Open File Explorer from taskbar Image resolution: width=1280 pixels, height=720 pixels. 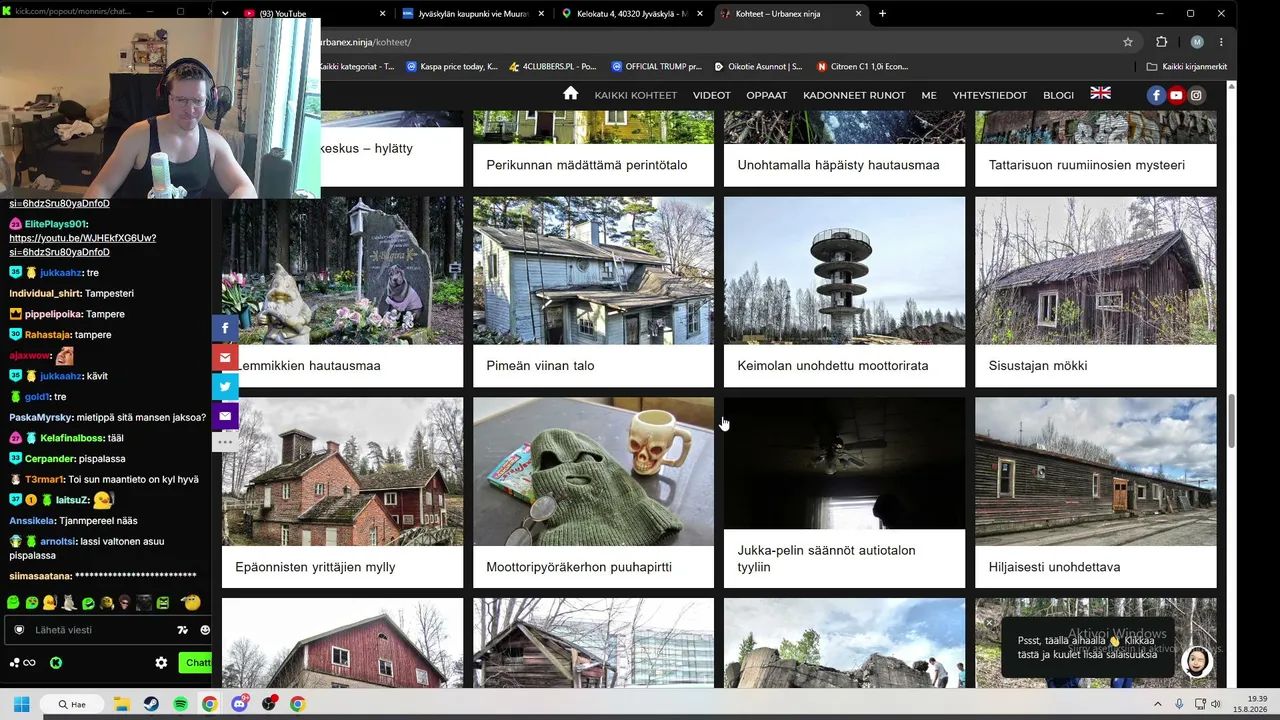coord(122,704)
